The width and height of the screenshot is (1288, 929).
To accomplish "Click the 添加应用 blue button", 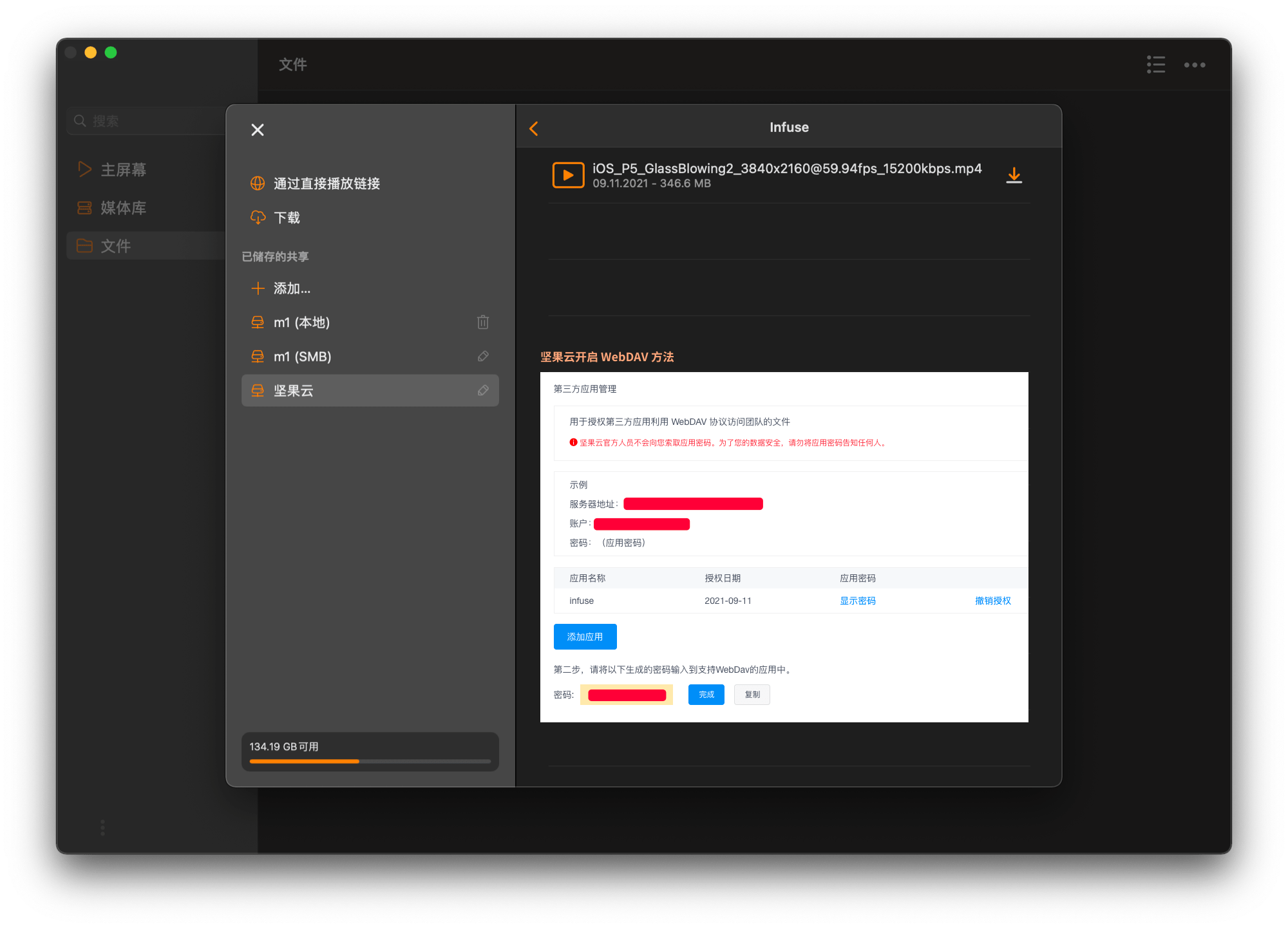I will point(585,637).
